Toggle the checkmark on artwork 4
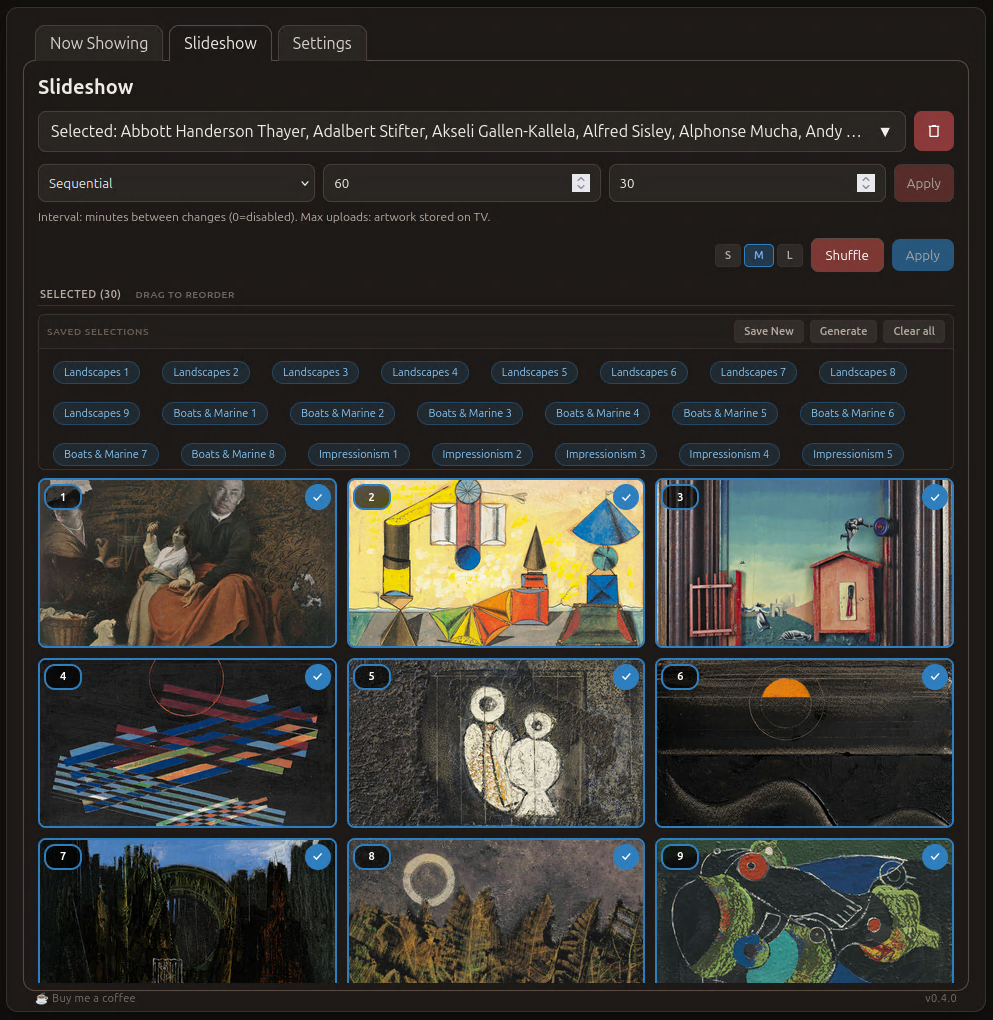The image size is (993, 1020). (x=318, y=677)
